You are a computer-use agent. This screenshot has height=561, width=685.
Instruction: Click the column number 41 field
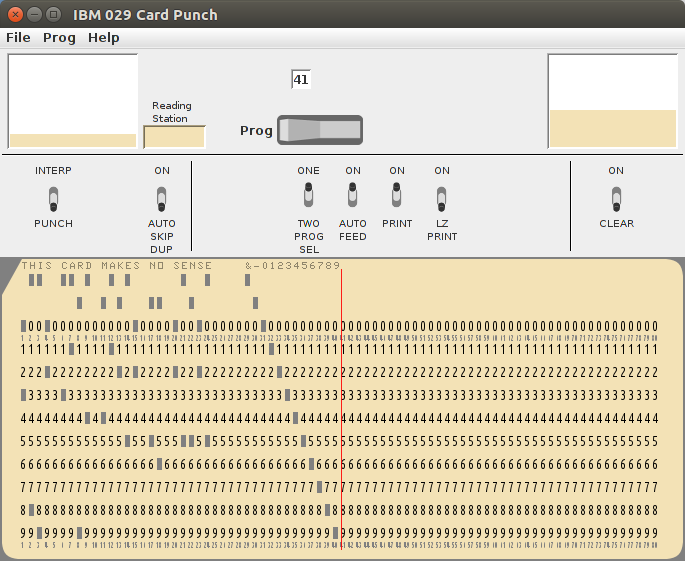[301, 79]
